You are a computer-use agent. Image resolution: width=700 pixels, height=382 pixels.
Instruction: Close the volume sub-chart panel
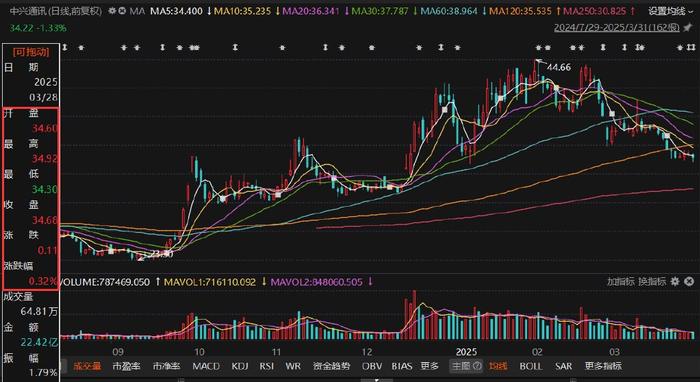click(x=689, y=282)
